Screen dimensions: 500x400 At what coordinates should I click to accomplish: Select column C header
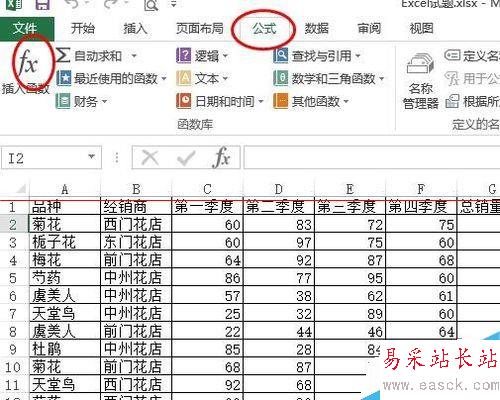click(x=207, y=189)
